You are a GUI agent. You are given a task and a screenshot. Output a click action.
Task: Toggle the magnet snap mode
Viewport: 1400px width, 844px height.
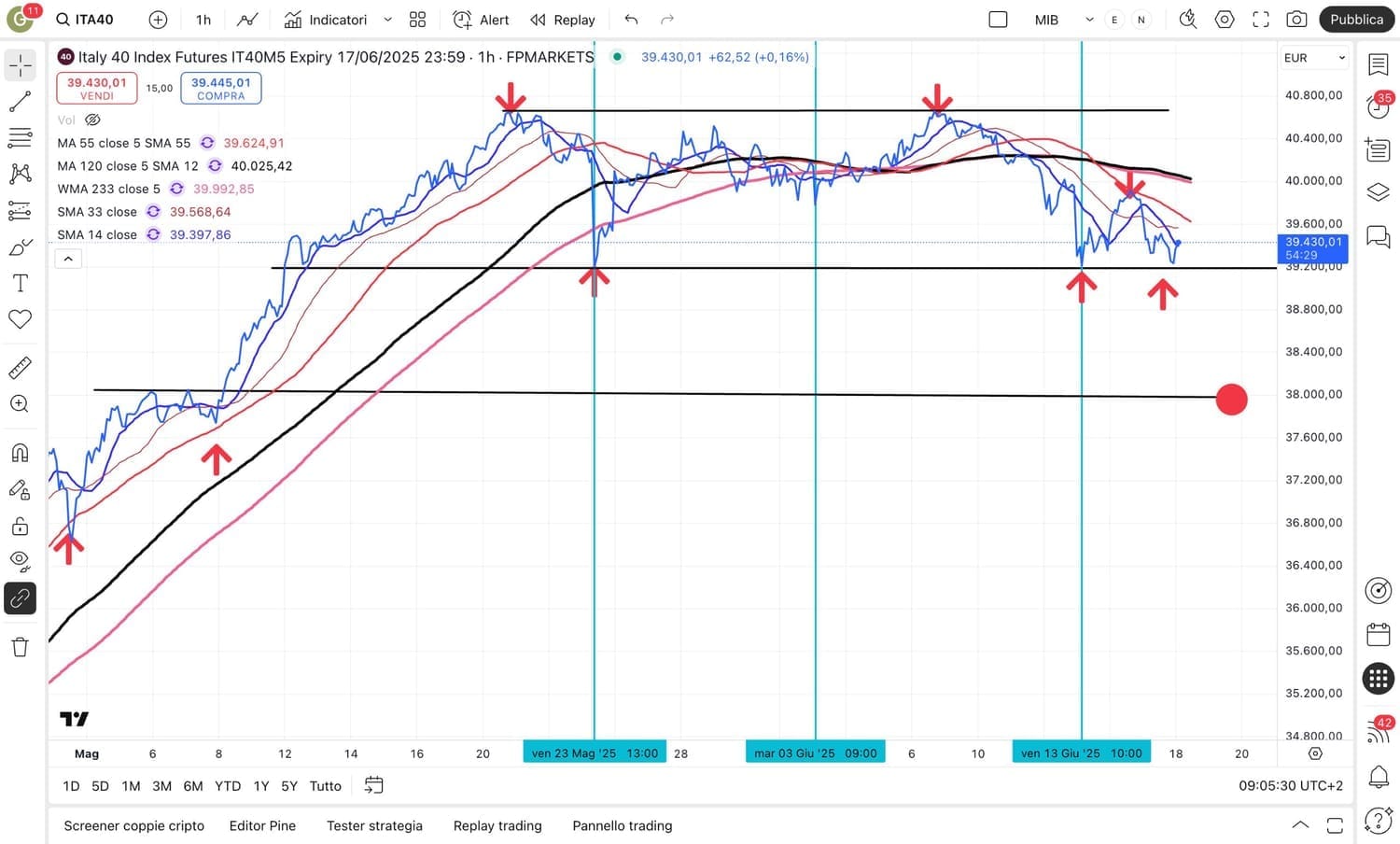pos(21,453)
